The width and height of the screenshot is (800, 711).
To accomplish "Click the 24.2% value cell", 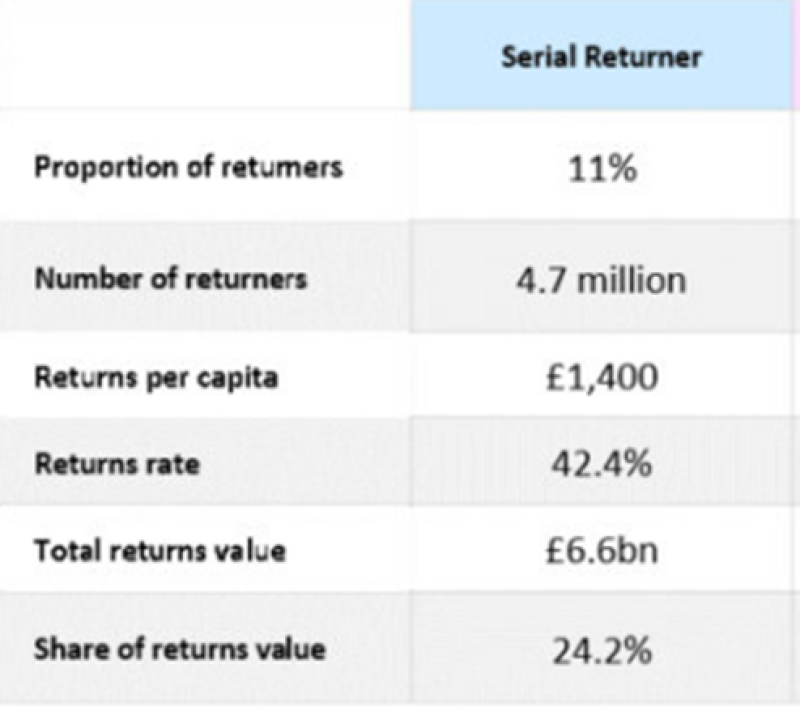I will tap(601, 650).
